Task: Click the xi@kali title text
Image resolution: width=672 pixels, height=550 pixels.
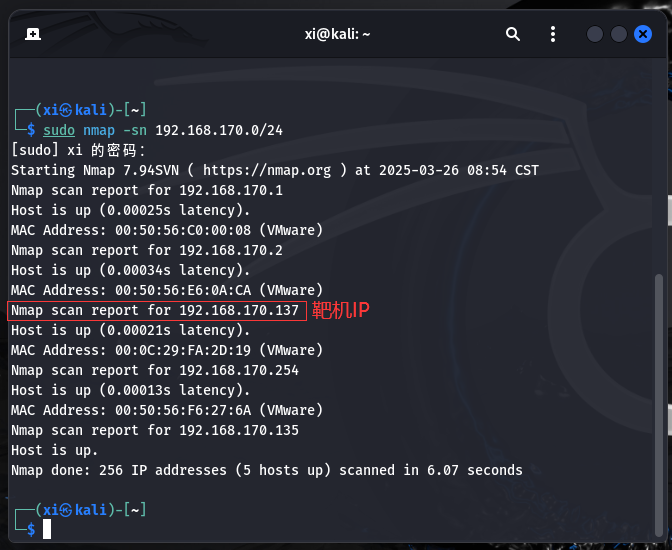Action: click(x=337, y=34)
